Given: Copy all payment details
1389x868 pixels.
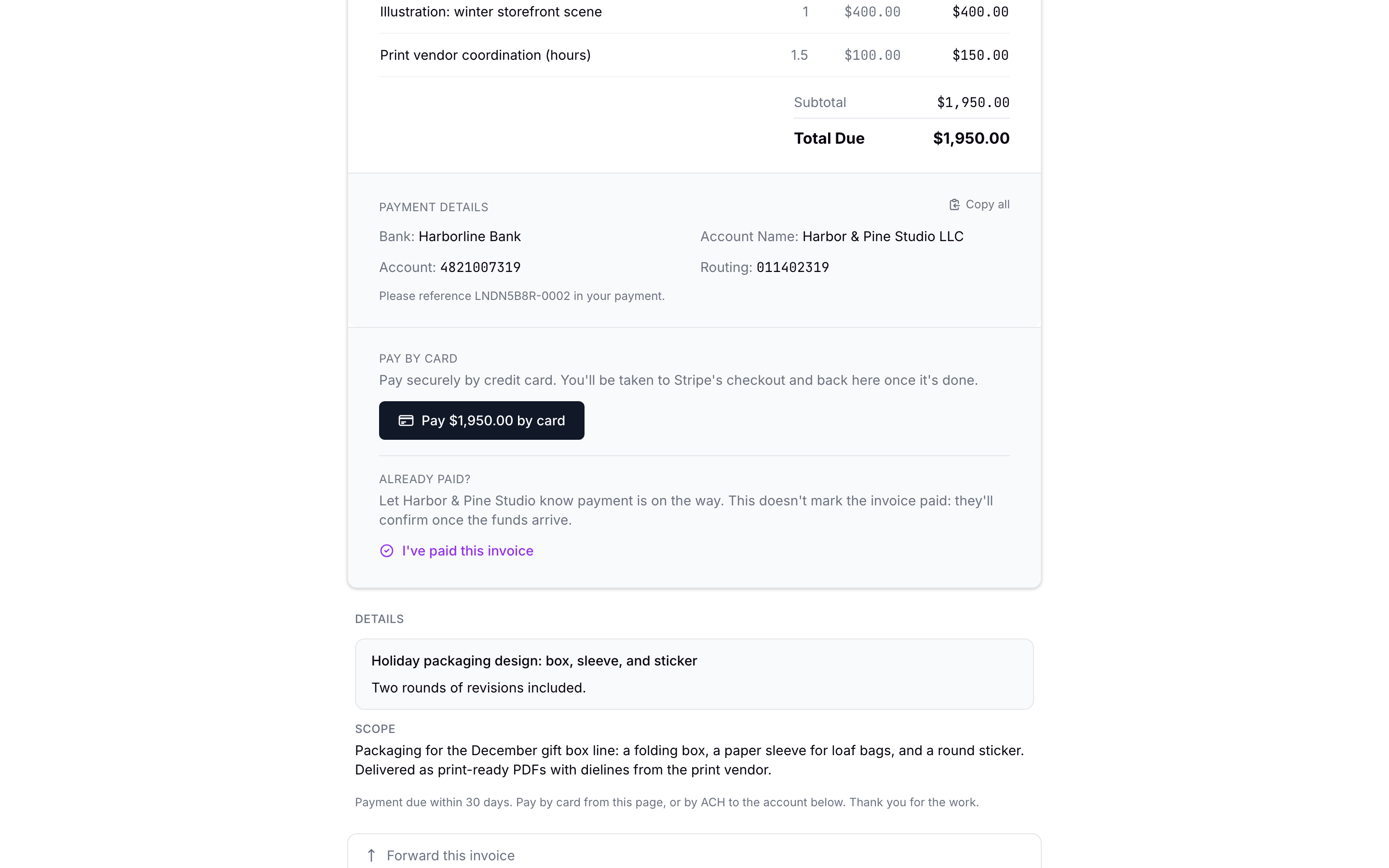Looking at the screenshot, I should [979, 205].
